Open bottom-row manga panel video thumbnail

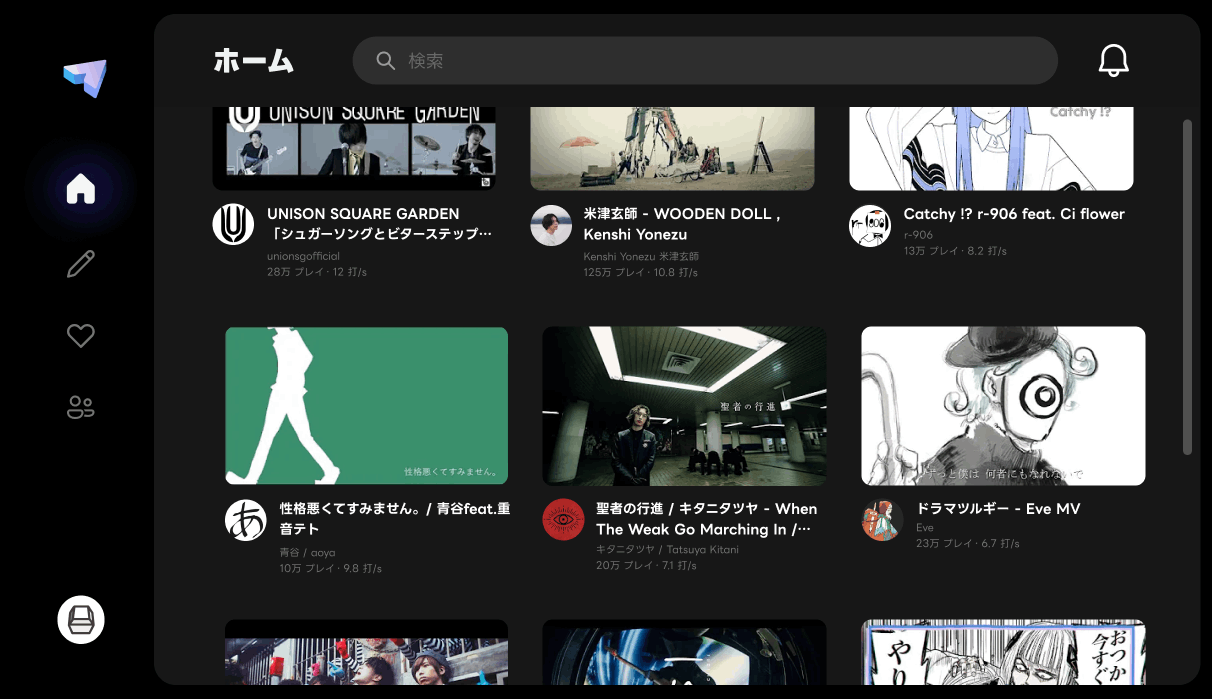1003,652
